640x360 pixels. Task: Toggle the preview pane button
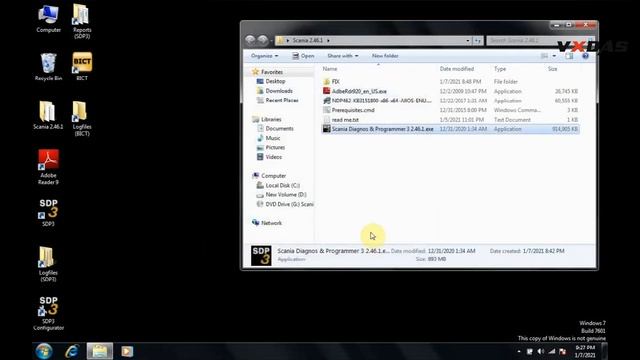[569, 56]
